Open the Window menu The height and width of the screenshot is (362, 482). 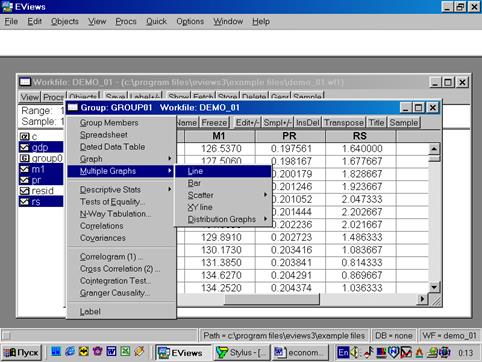228,21
